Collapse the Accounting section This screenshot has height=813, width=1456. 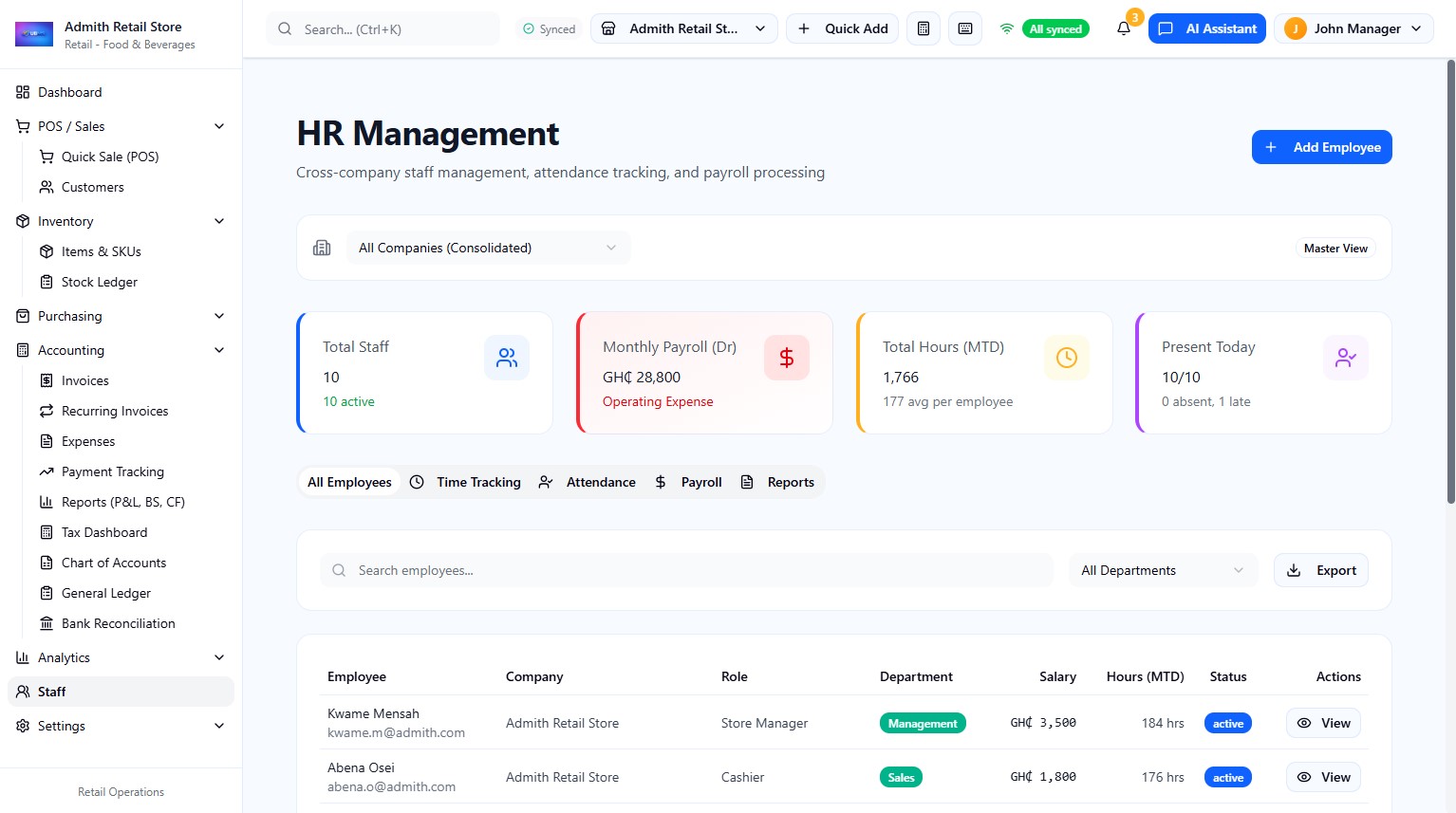tap(121, 350)
